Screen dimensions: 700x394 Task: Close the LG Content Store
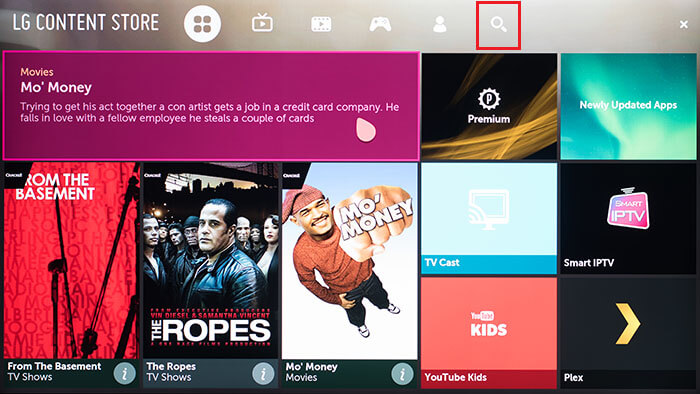[x=683, y=24]
